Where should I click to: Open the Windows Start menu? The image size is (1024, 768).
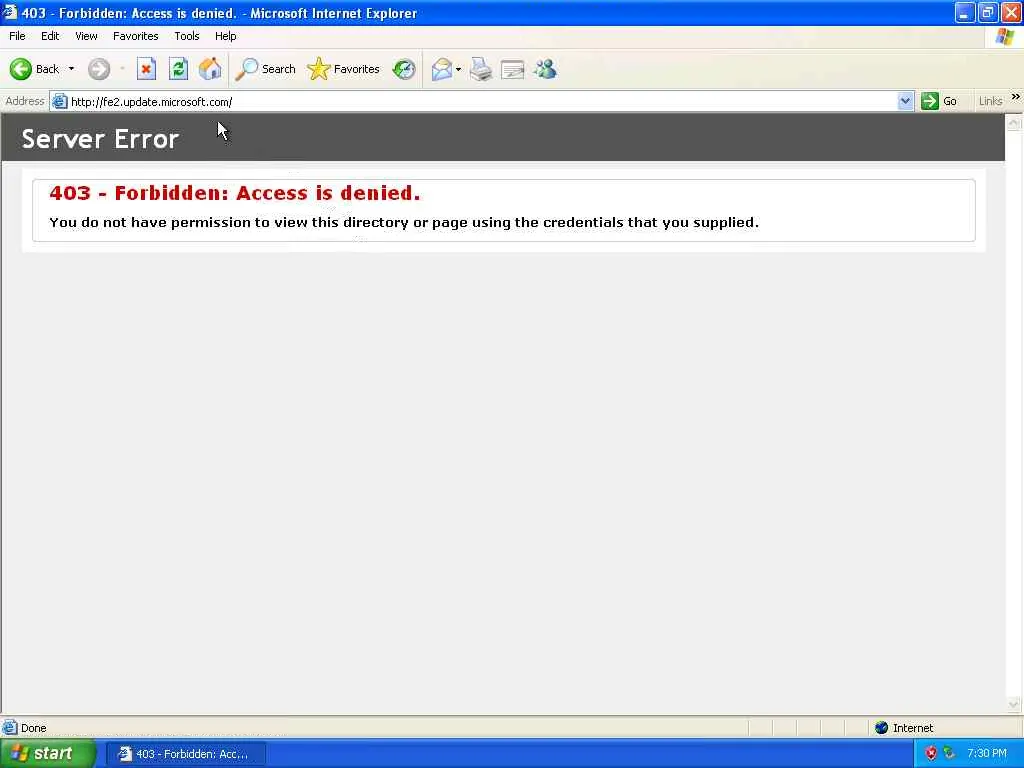[48, 754]
